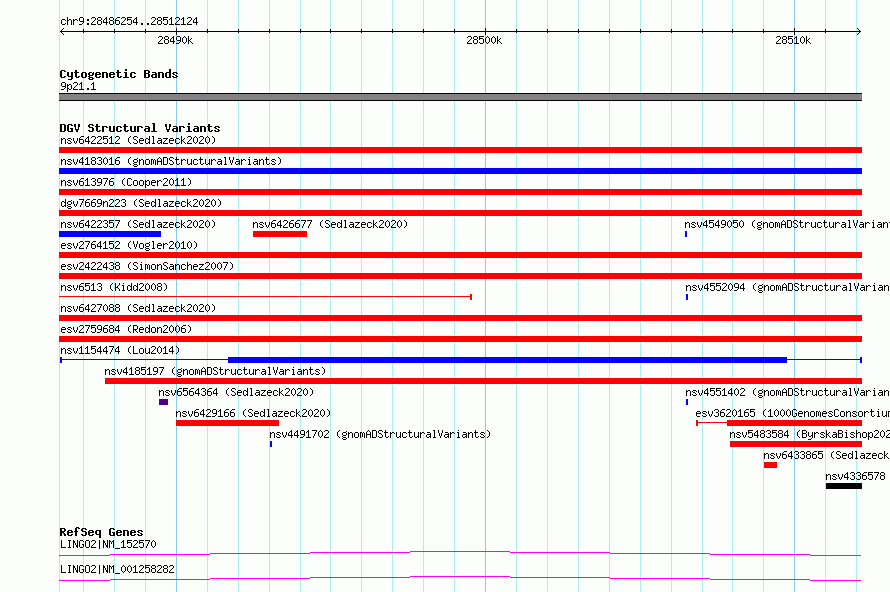Click the DGV Structural Variants track title
The height and width of the screenshot is (592, 890).
click(x=140, y=128)
